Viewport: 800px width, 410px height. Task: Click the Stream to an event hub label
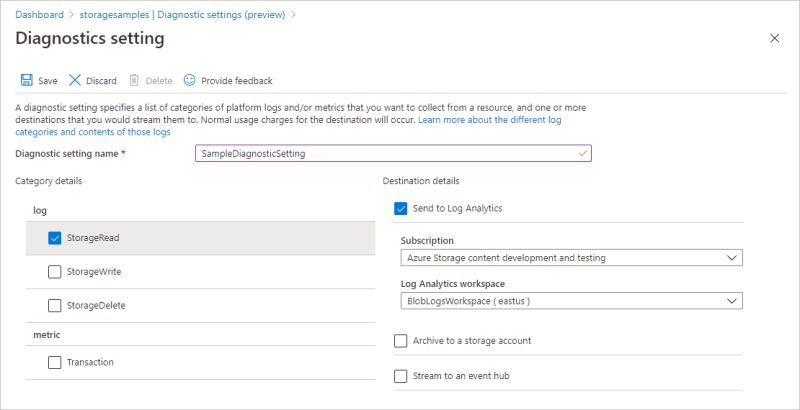[461, 376]
